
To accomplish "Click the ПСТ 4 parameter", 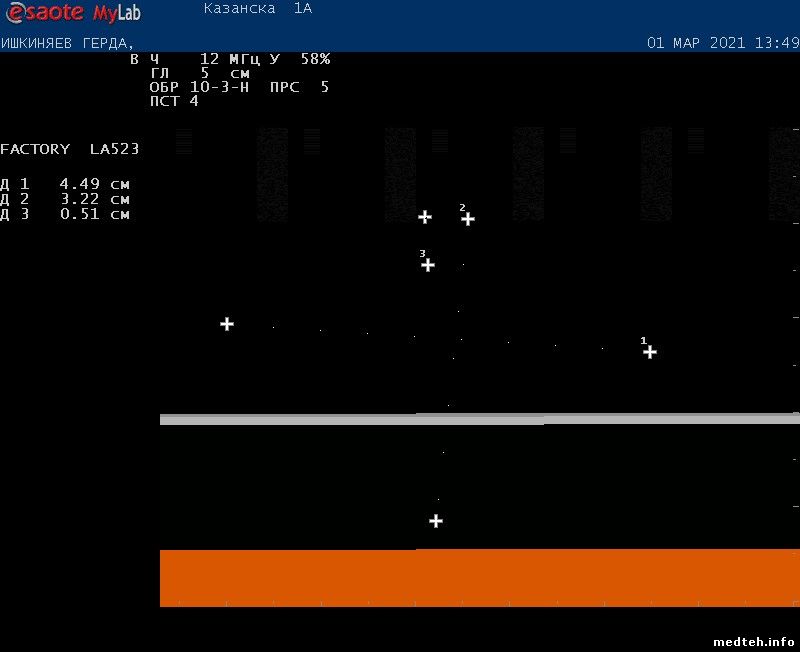I will (174, 101).
